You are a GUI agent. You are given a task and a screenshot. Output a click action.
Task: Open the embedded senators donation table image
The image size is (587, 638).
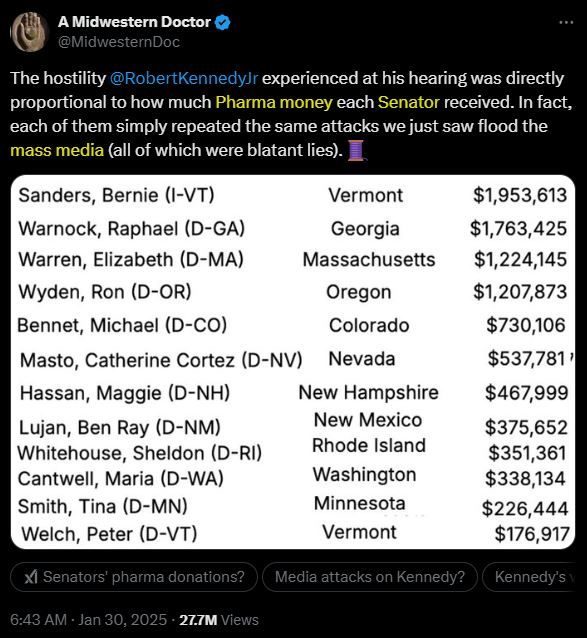[x=293, y=362]
